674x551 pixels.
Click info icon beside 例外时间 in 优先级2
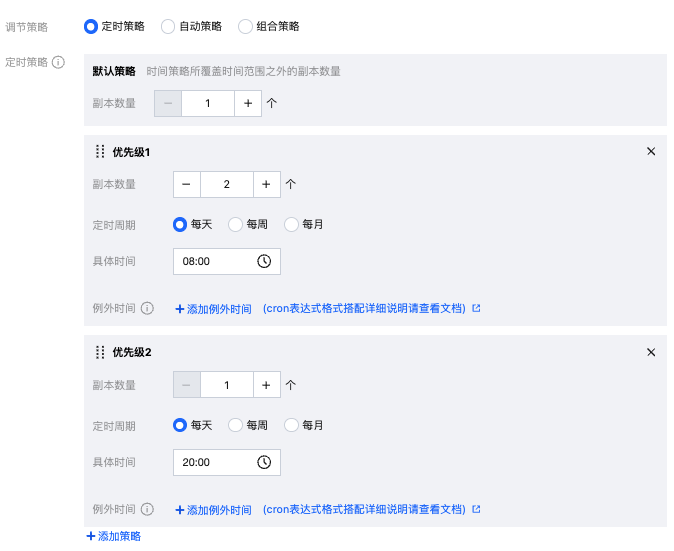click(147, 509)
